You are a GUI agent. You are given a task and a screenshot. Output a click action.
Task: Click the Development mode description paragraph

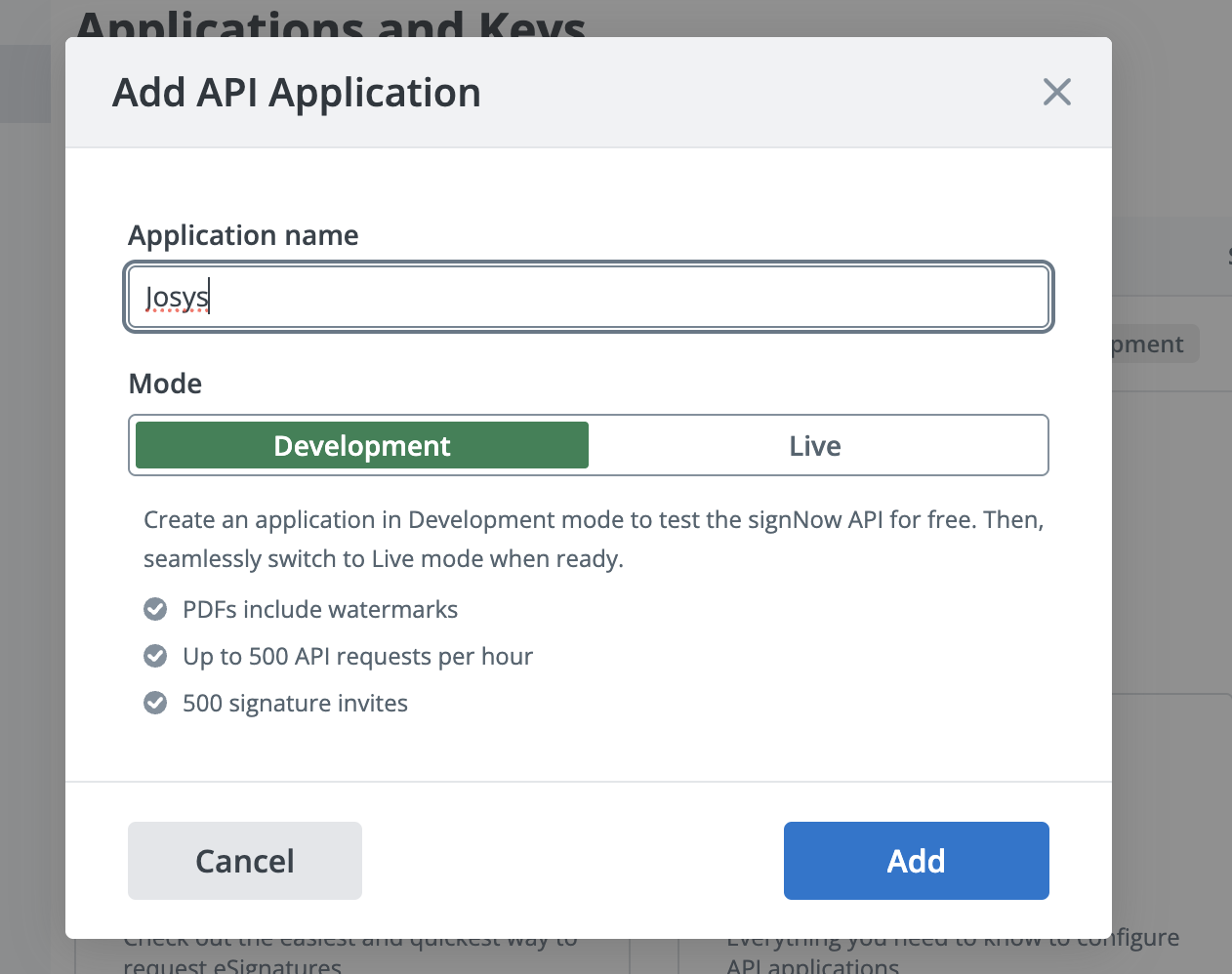593,539
